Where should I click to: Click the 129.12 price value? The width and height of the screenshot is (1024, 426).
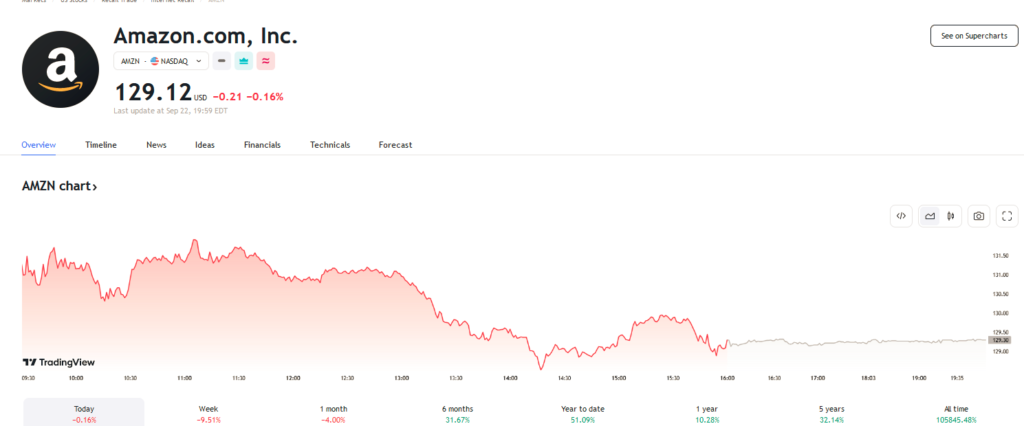pos(153,92)
